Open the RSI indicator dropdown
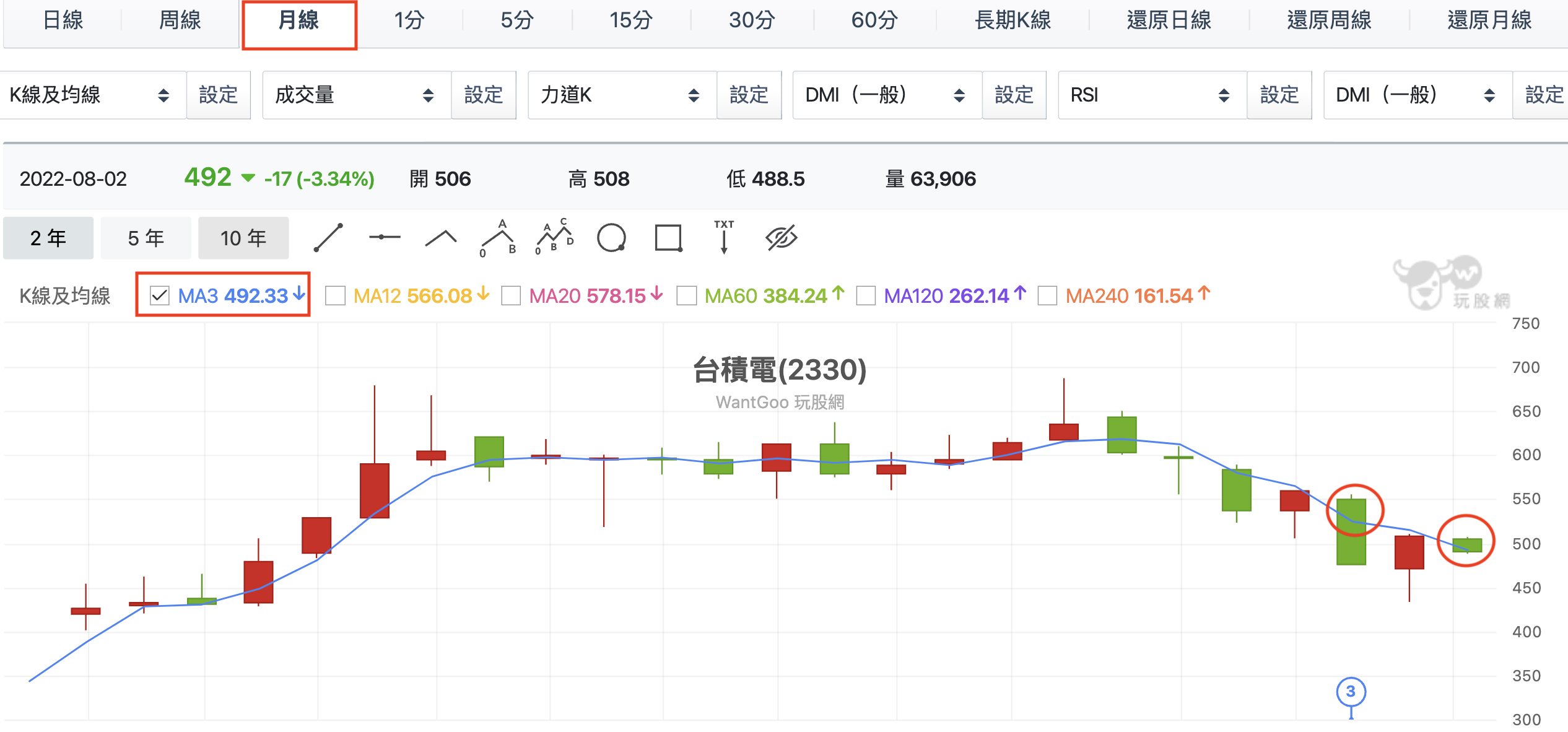The width and height of the screenshot is (1568, 732). tap(1151, 95)
